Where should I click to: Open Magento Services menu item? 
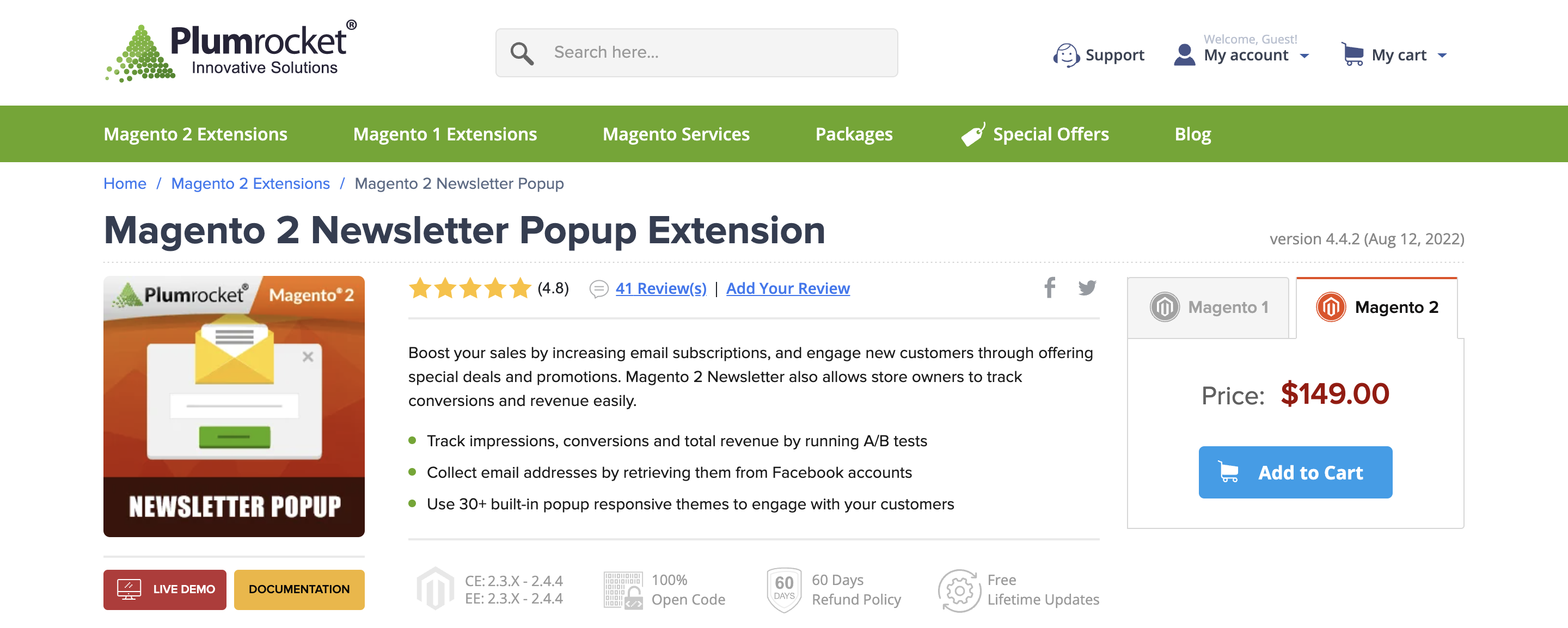[x=676, y=133]
